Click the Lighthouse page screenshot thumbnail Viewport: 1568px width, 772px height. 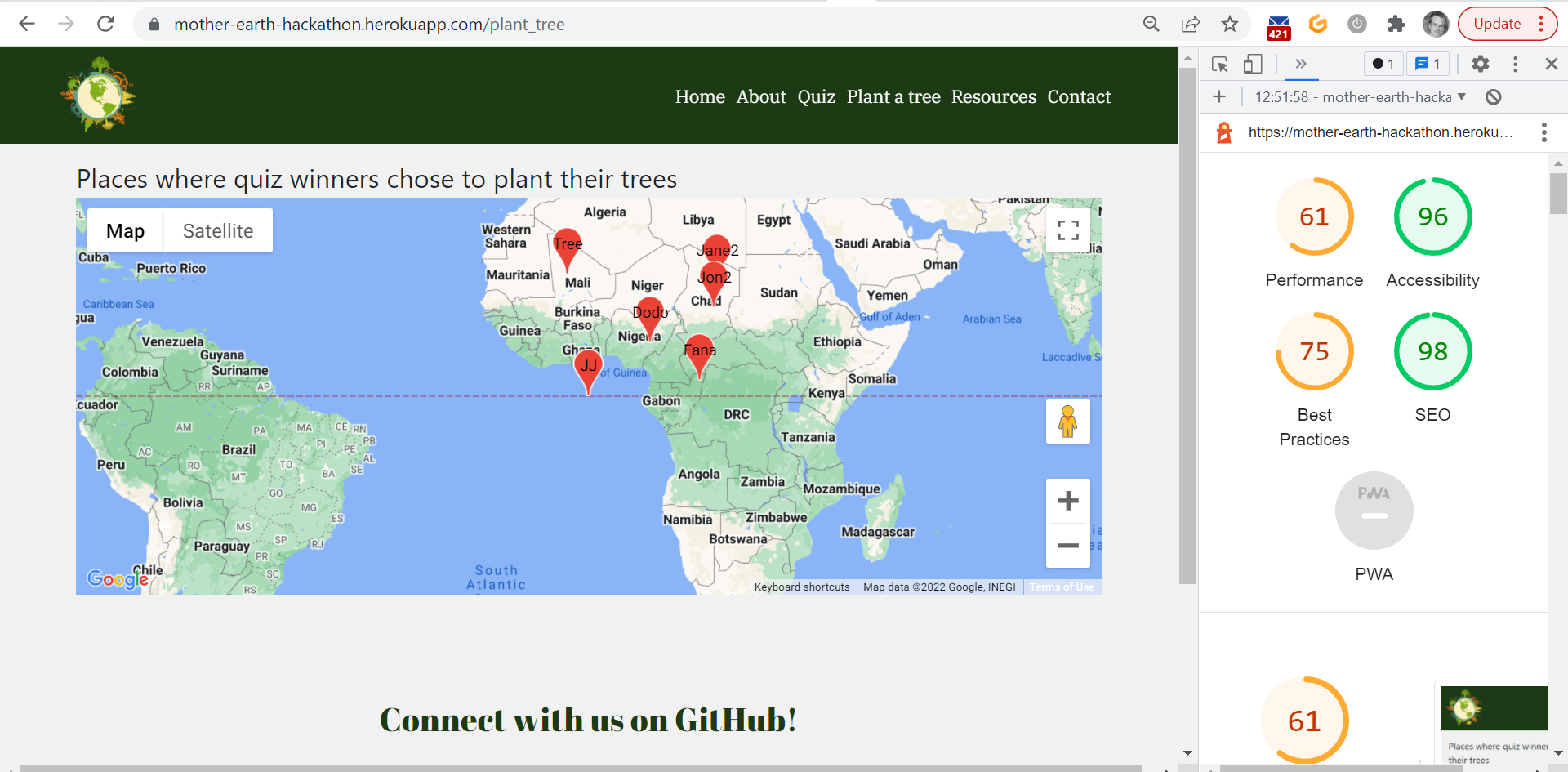tap(1494, 725)
